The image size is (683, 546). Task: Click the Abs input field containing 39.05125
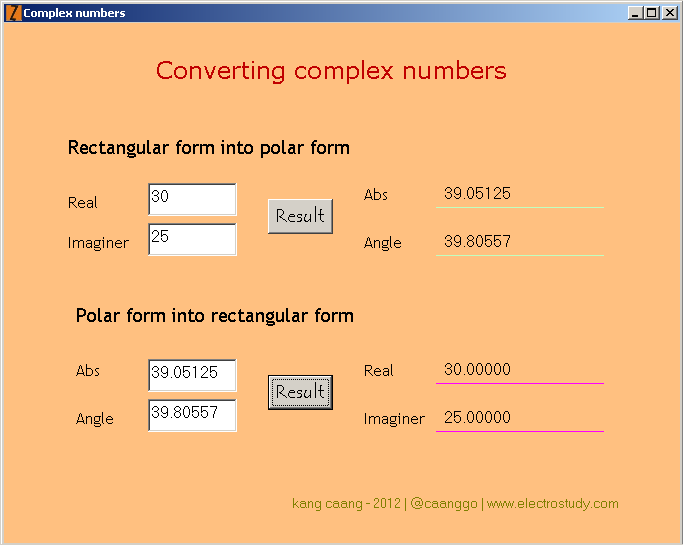pyautogui.click(x=192, y=375)
